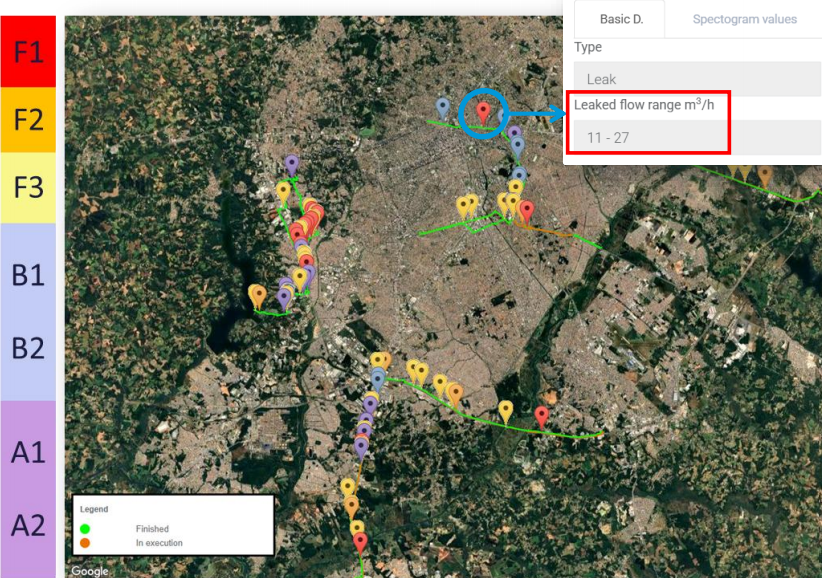Click the green Finished legend dot

(85, 529)
